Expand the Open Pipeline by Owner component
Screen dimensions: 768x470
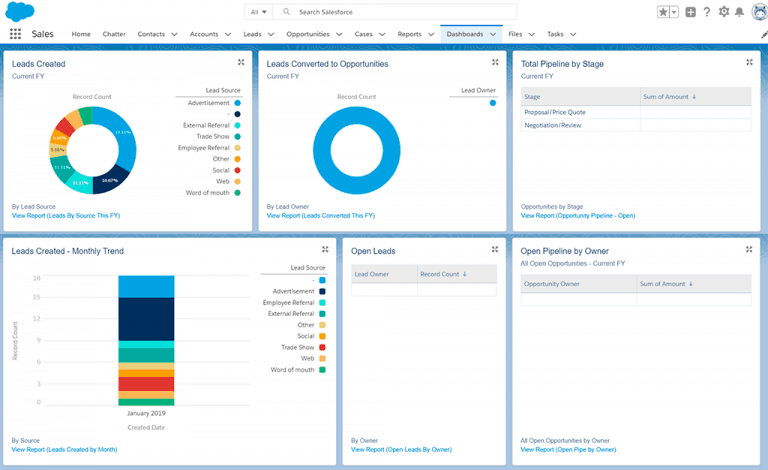tap(749, 249)
